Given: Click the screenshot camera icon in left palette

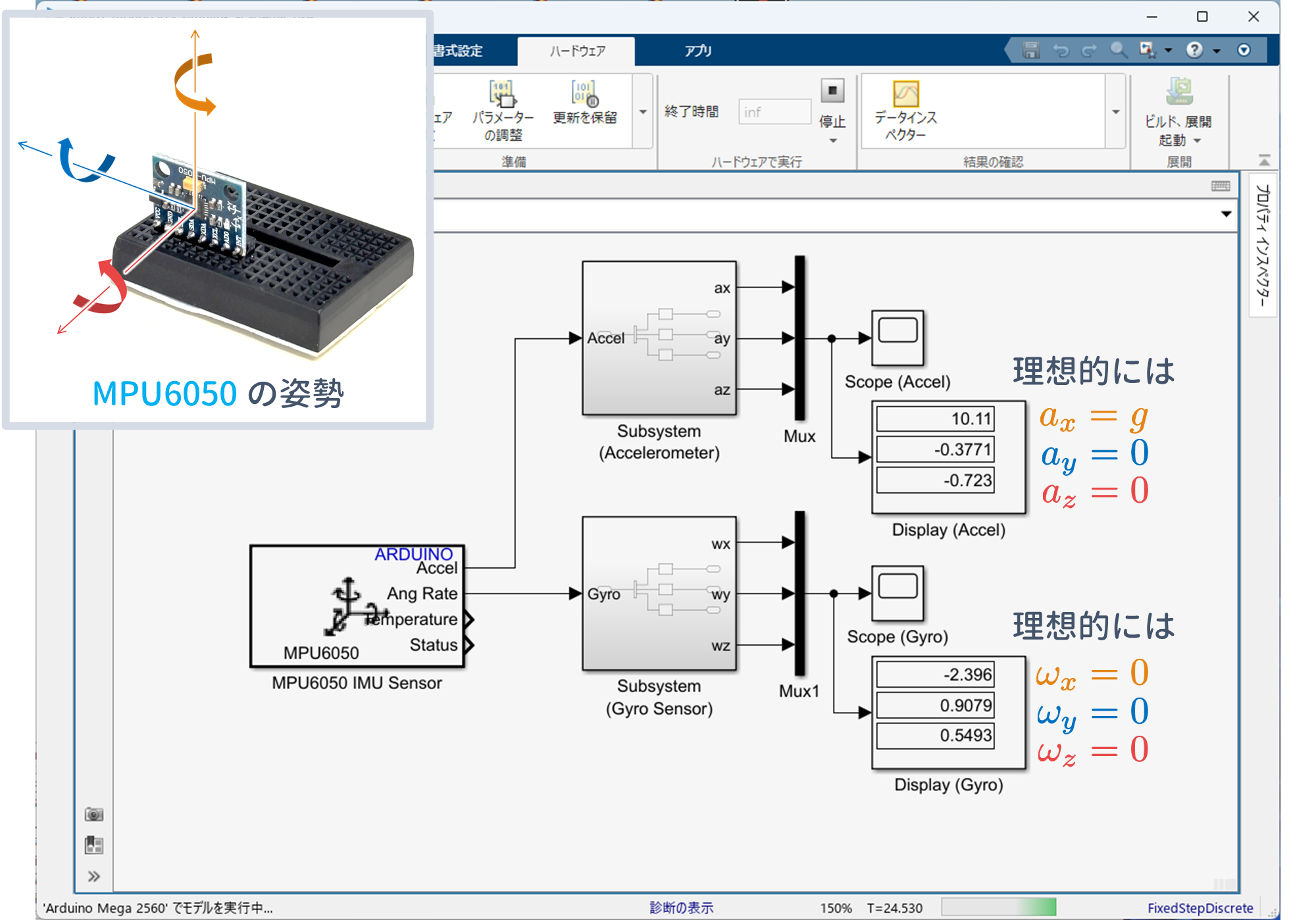Looking at the screenshot, I should point(94,814).
